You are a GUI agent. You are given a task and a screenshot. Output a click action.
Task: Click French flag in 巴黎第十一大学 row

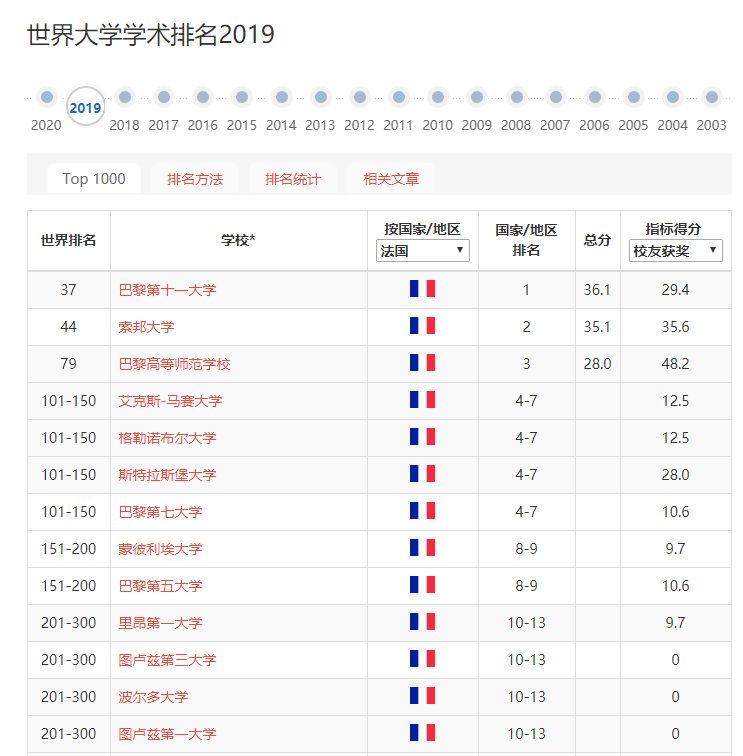click(x=422, y=289)
